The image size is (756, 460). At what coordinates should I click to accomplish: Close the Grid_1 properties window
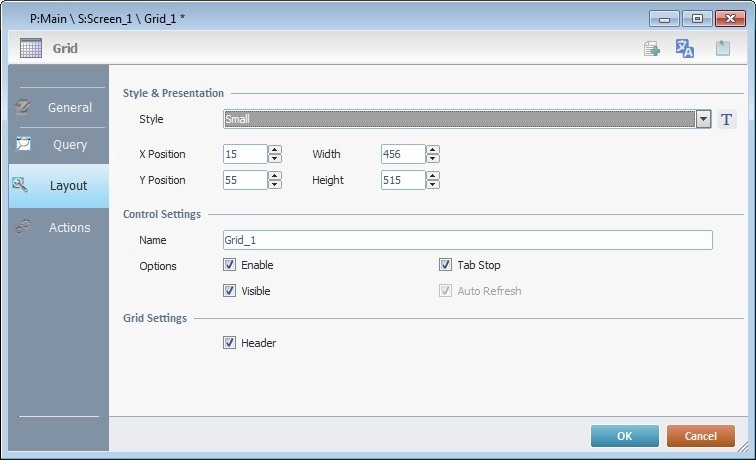730,19
